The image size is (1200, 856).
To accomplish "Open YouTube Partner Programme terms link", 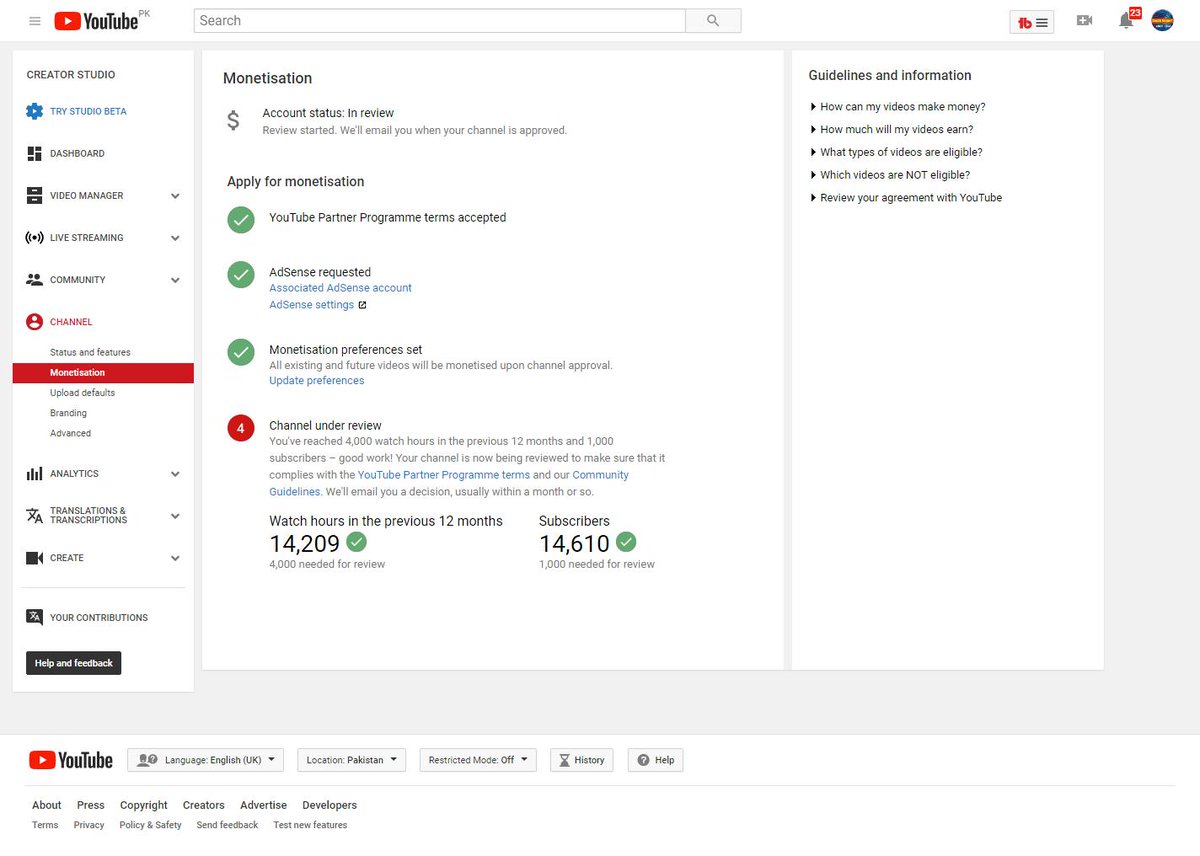I will [x=444, y=475].
